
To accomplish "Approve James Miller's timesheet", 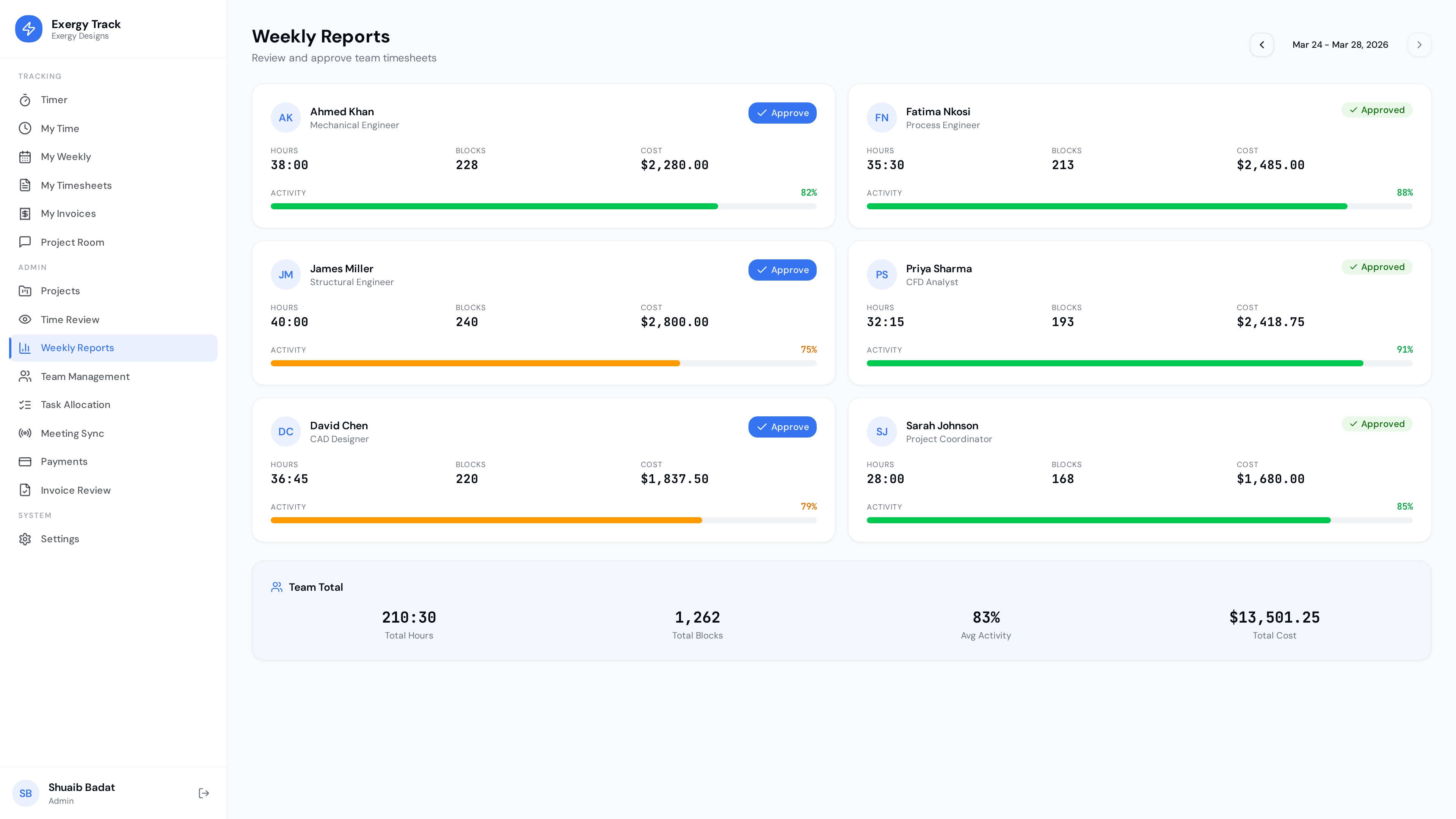I will (x=782, y=270).
